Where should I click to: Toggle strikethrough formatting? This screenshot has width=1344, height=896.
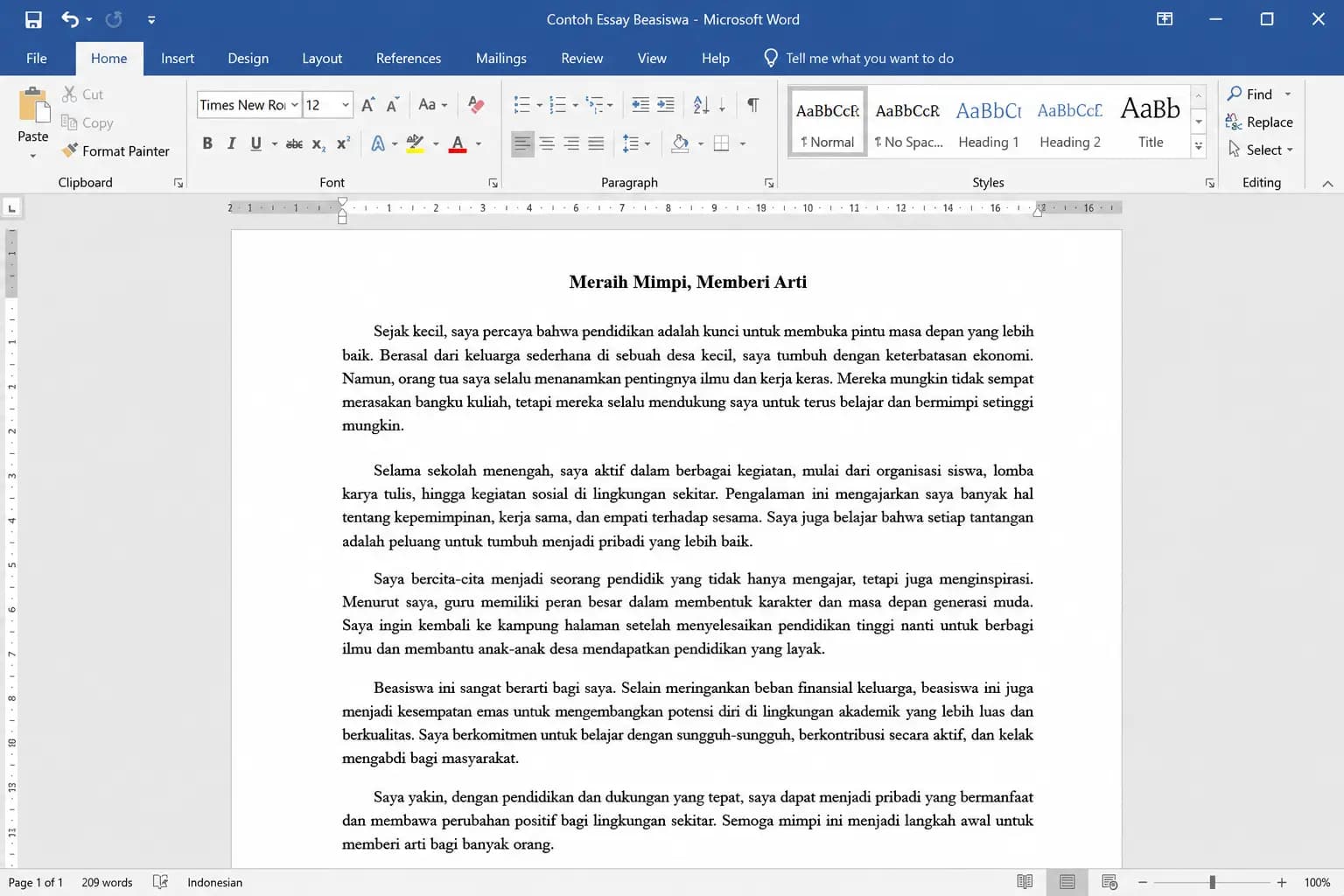295,143
